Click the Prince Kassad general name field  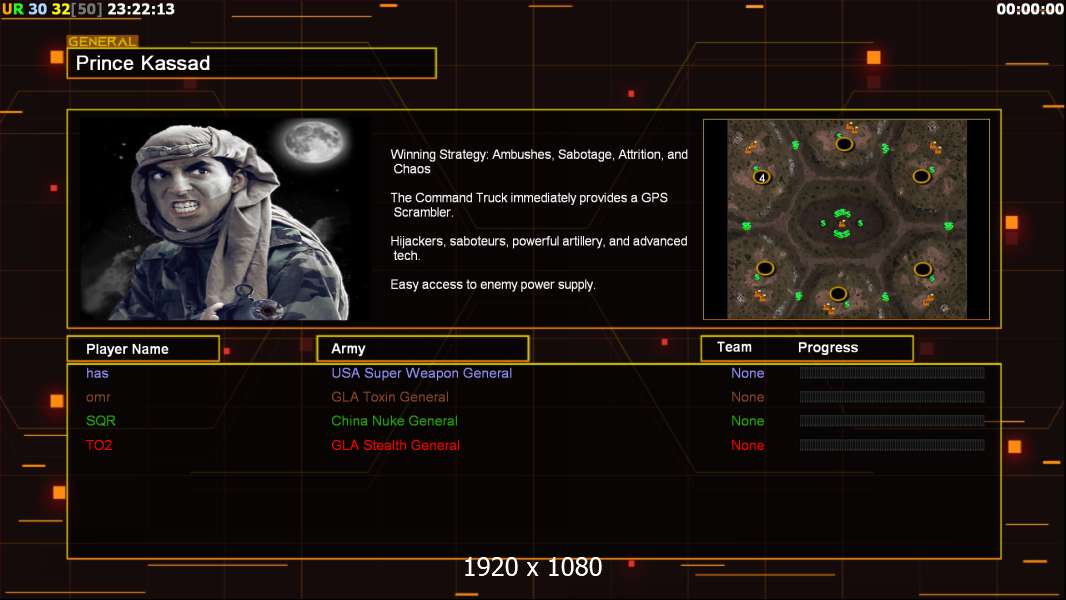pos(252,63)
